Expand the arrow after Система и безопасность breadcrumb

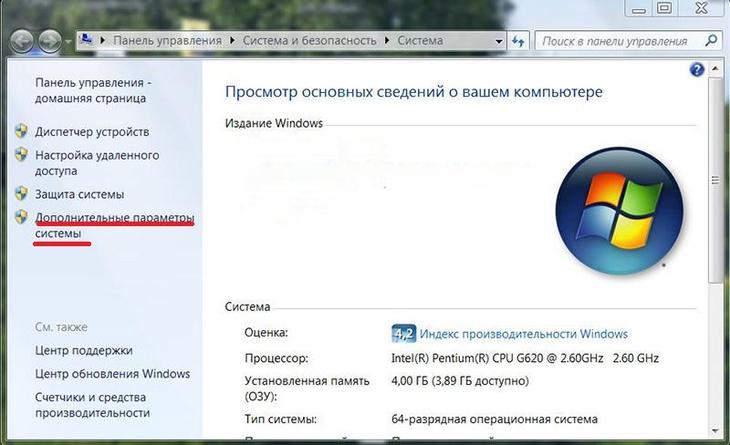[387, 41]
